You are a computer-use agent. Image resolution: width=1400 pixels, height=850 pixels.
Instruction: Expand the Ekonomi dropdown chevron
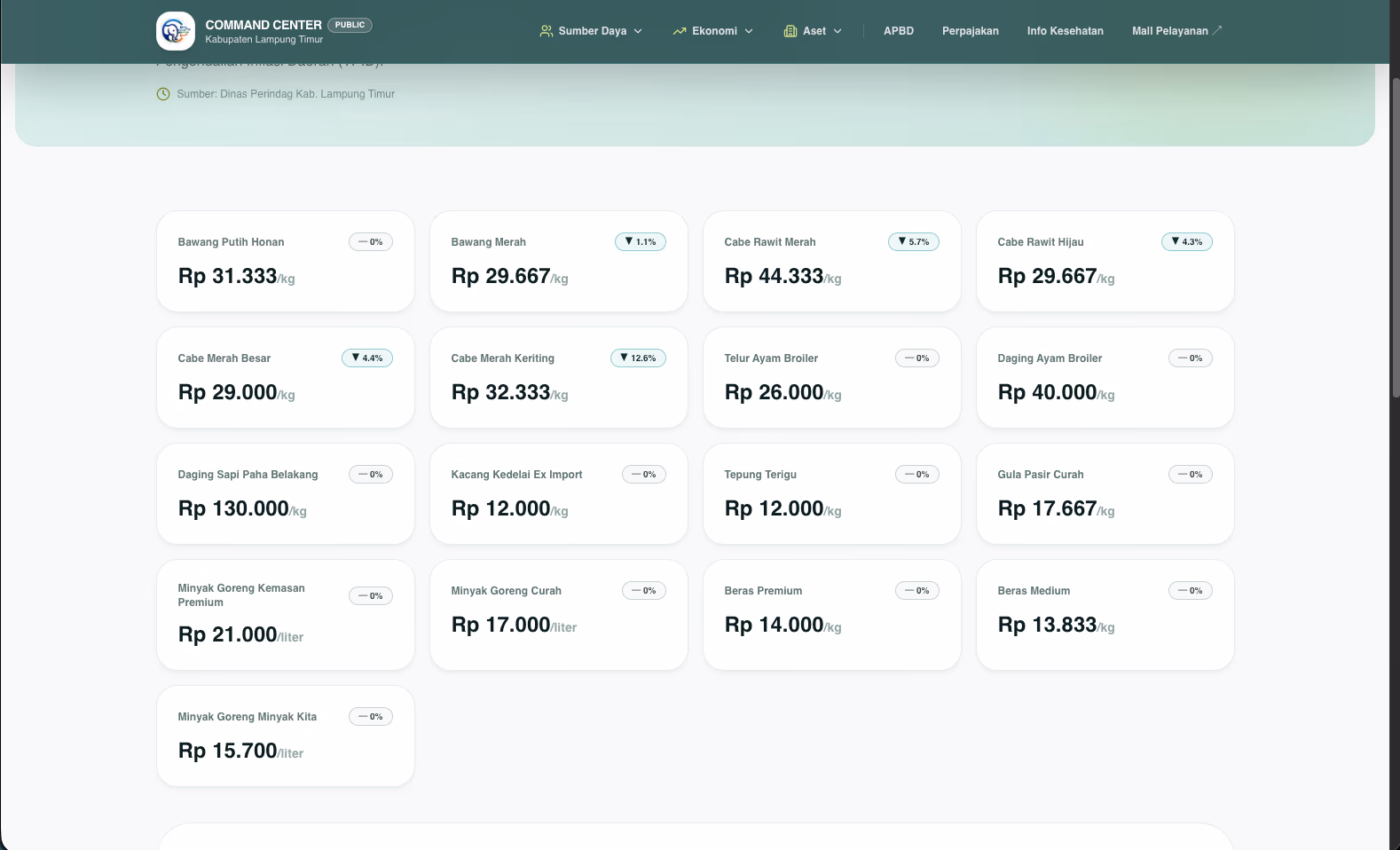(749, 31)
